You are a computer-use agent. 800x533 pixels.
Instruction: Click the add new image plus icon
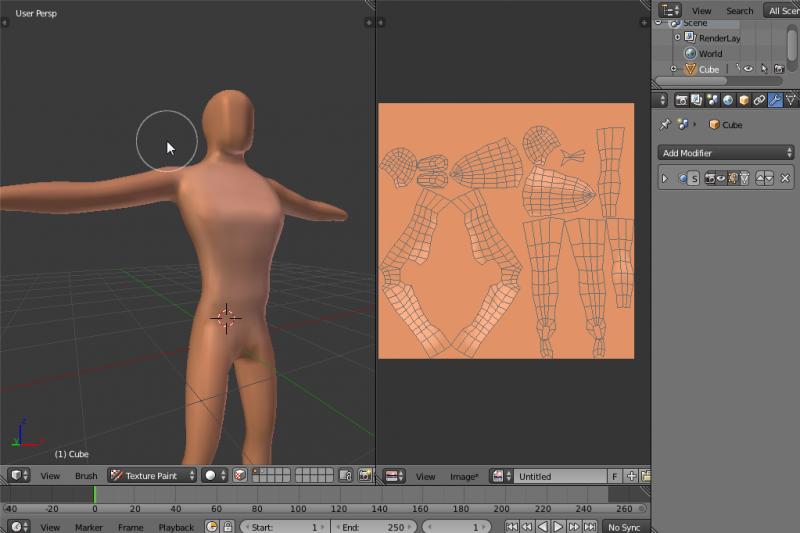631,477
